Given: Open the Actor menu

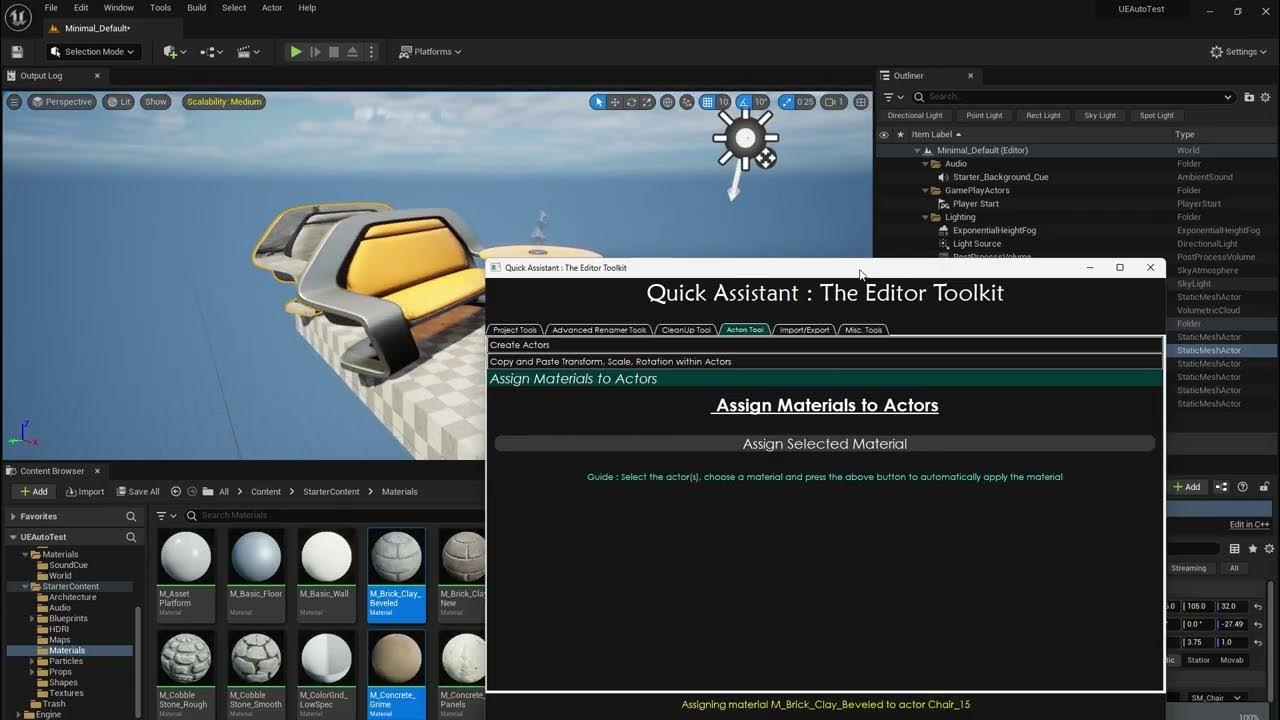Looking at the screenshot, I should 272,8.
